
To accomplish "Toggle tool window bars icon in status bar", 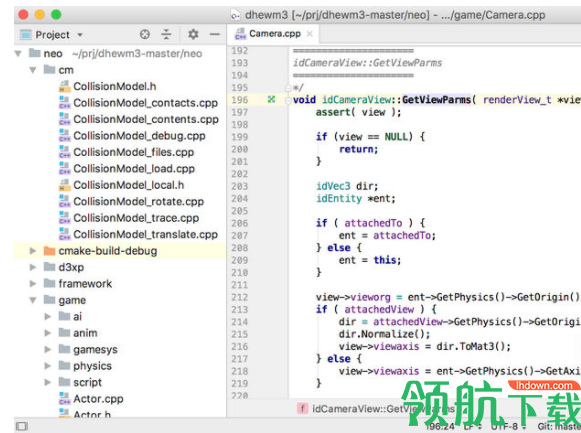I will (x=22, y=426).
